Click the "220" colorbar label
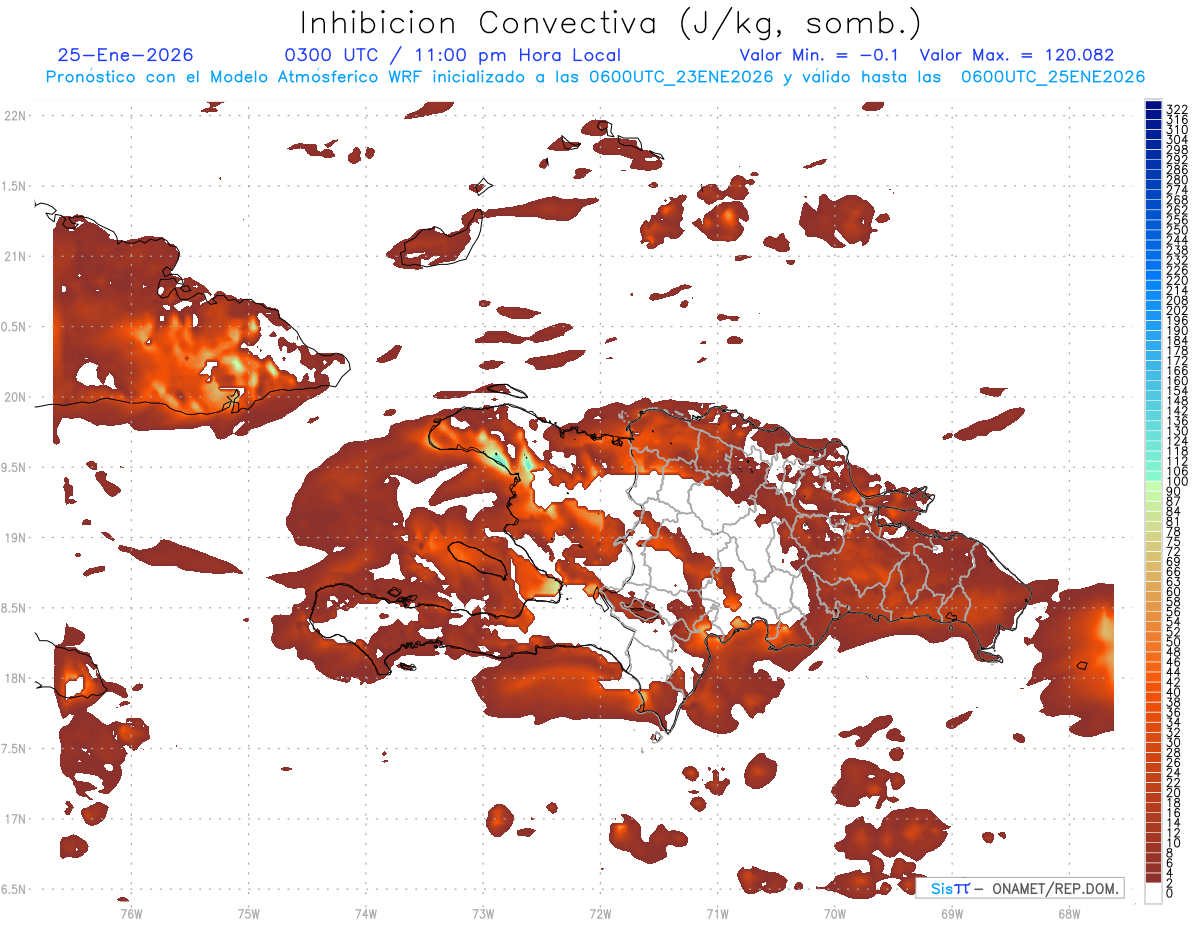This screenshot has width=1200, height=927. click(1176, 280)
